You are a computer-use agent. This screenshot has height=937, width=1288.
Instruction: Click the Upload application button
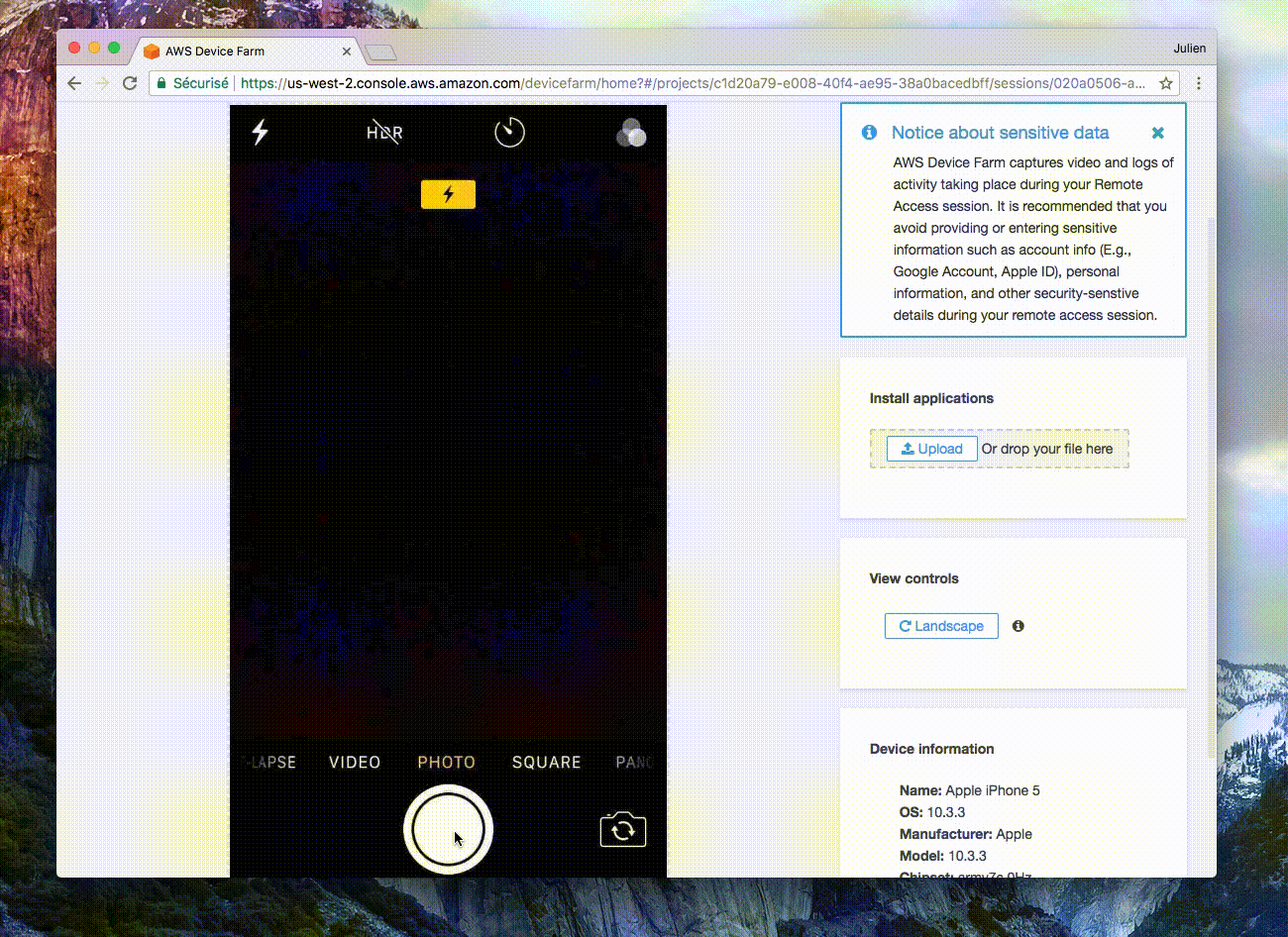click(x=931, y=449)
